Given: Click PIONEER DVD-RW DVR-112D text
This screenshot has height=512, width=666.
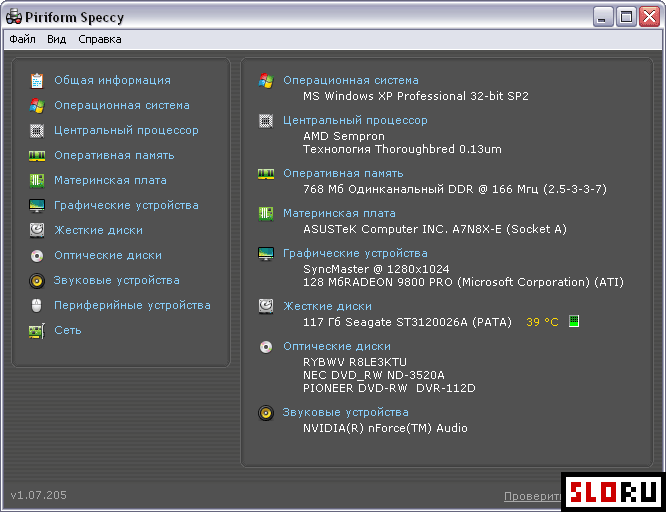Looking at the screenshot, I should [x=389, y=389].
